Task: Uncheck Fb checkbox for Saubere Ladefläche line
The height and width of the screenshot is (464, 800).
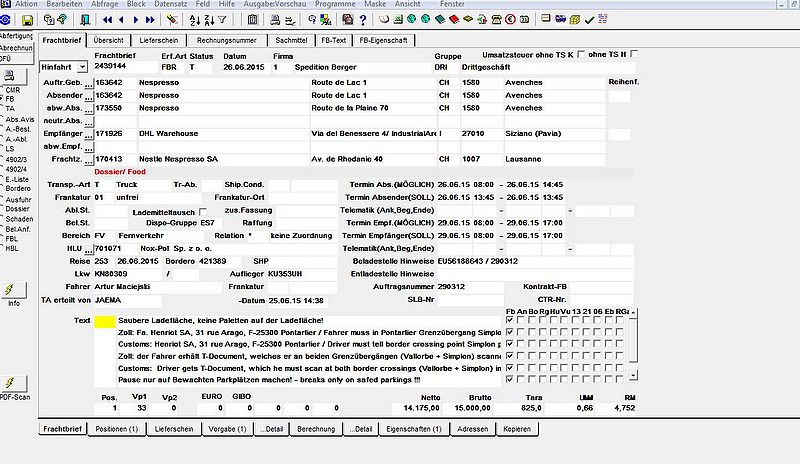Action: (509, 320)
